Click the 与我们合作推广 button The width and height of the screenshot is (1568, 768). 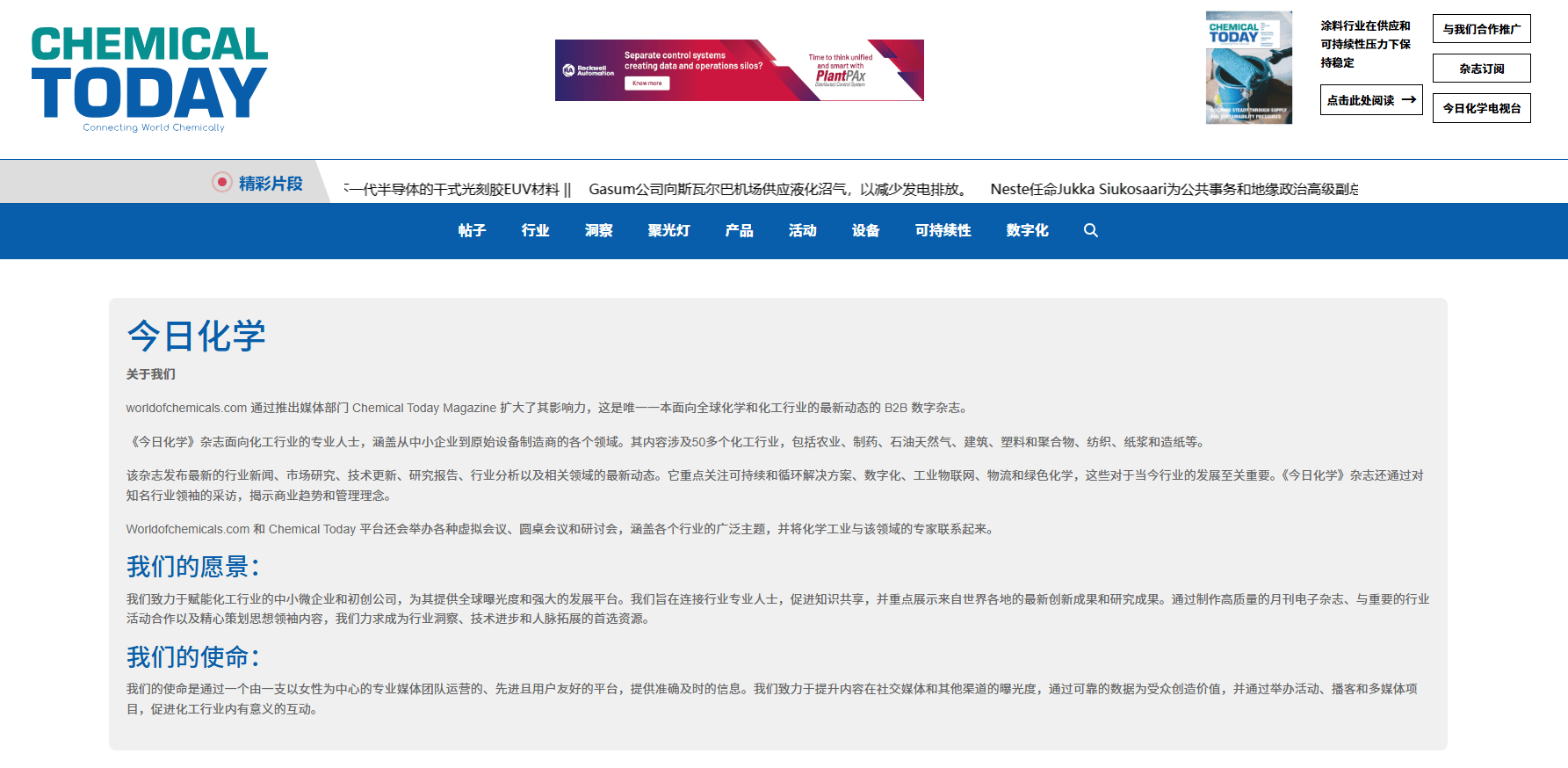1481,29
